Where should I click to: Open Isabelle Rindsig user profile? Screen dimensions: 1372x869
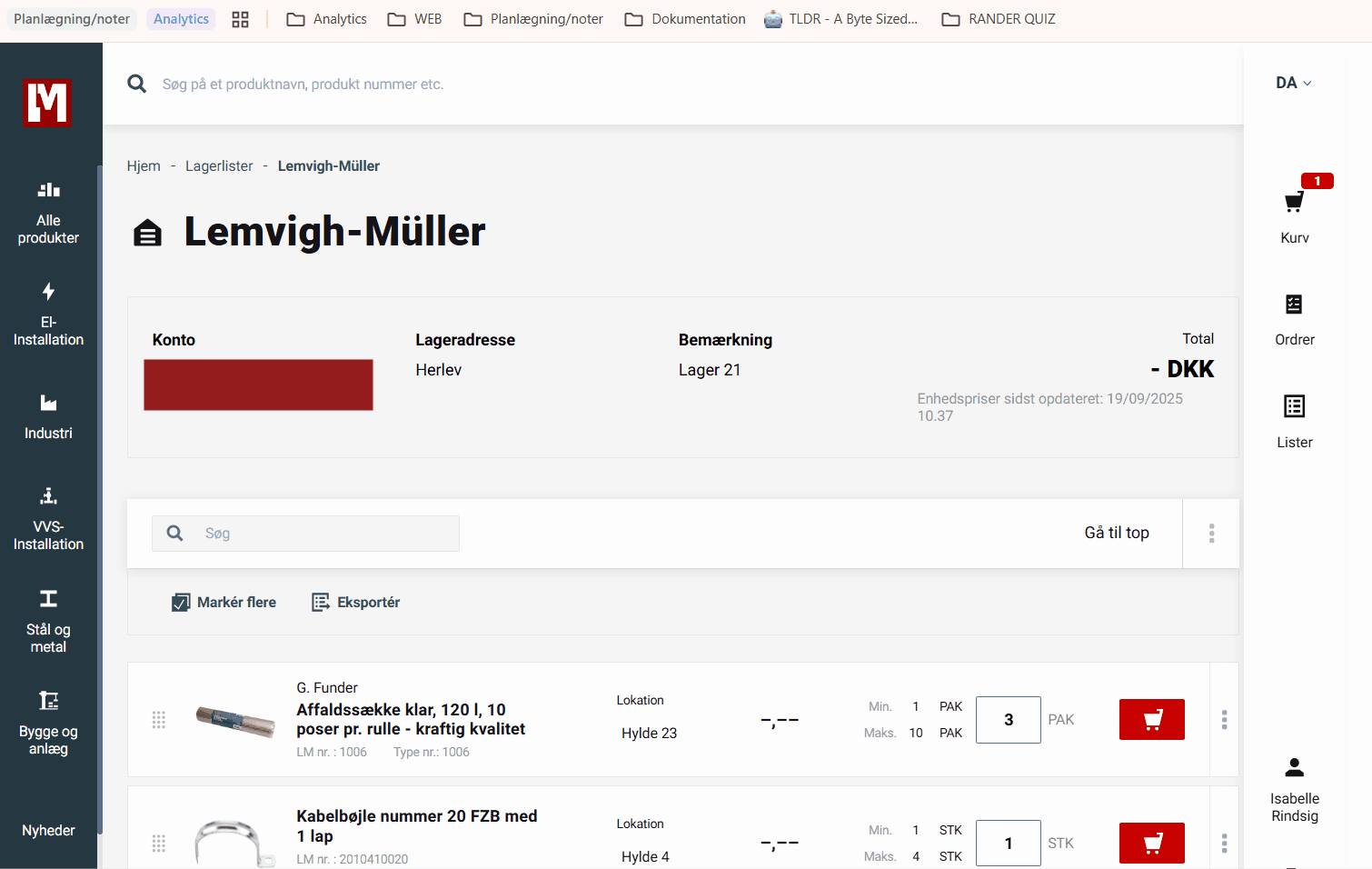1294,789
